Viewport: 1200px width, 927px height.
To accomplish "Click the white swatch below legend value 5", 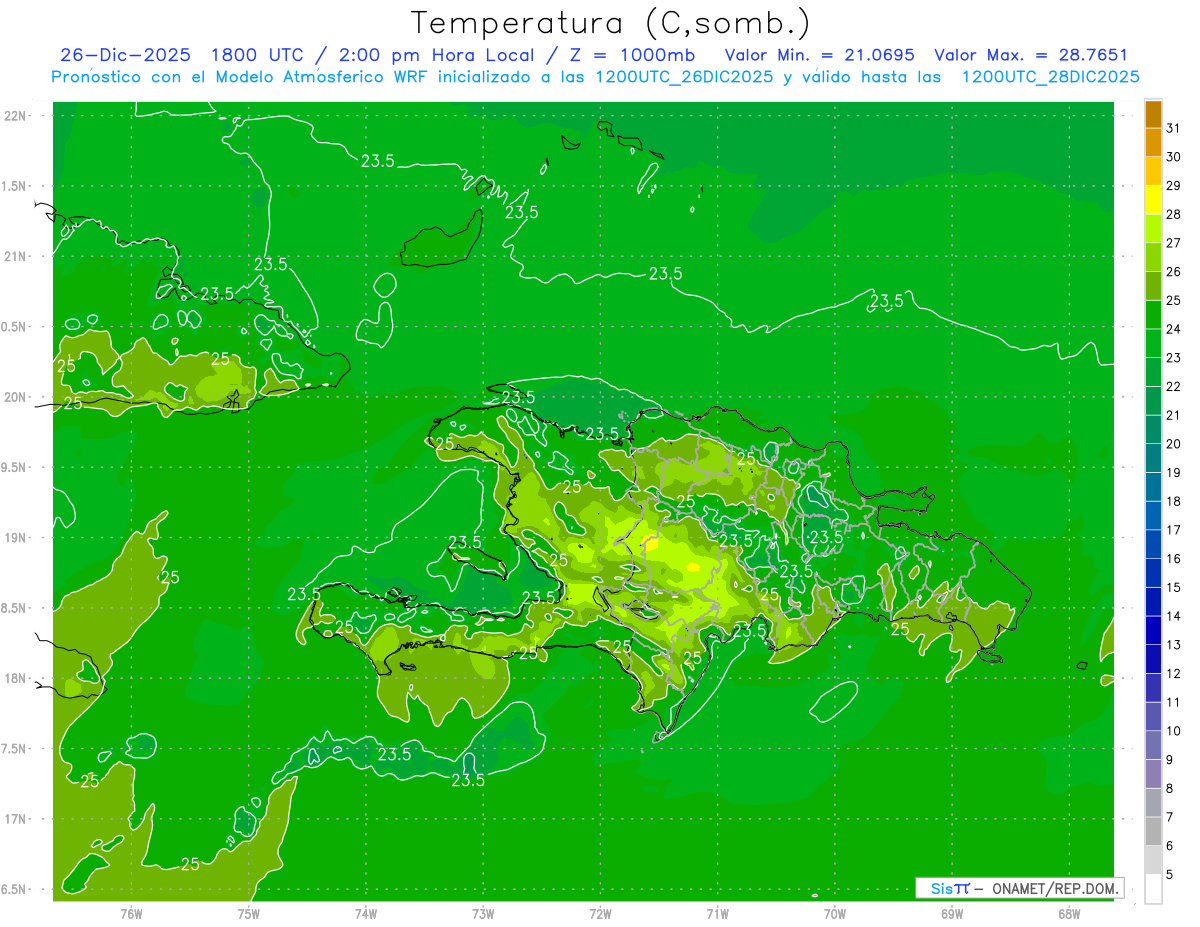I will pos(1153,889).
